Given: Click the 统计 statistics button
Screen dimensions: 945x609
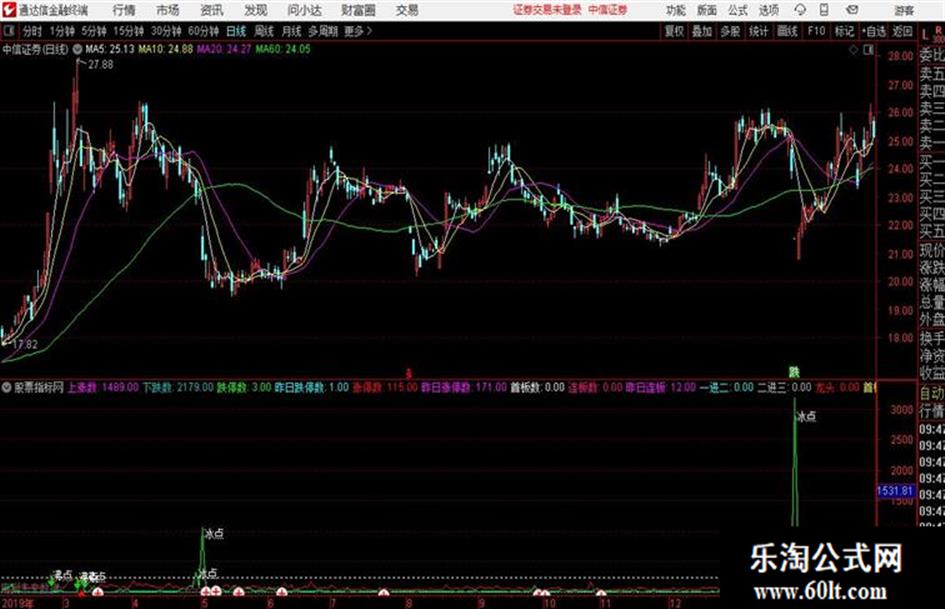Looking at the screenshot, I should coord(759,31).
